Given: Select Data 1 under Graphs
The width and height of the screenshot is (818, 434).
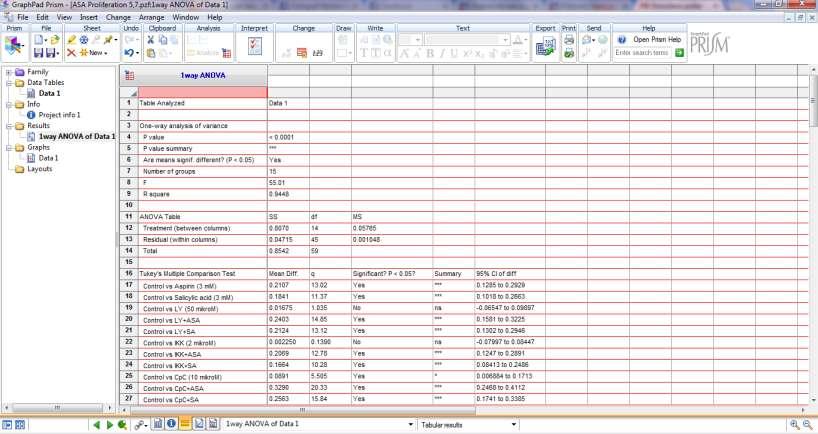Looking at the screenshot, I should point(48,158).
